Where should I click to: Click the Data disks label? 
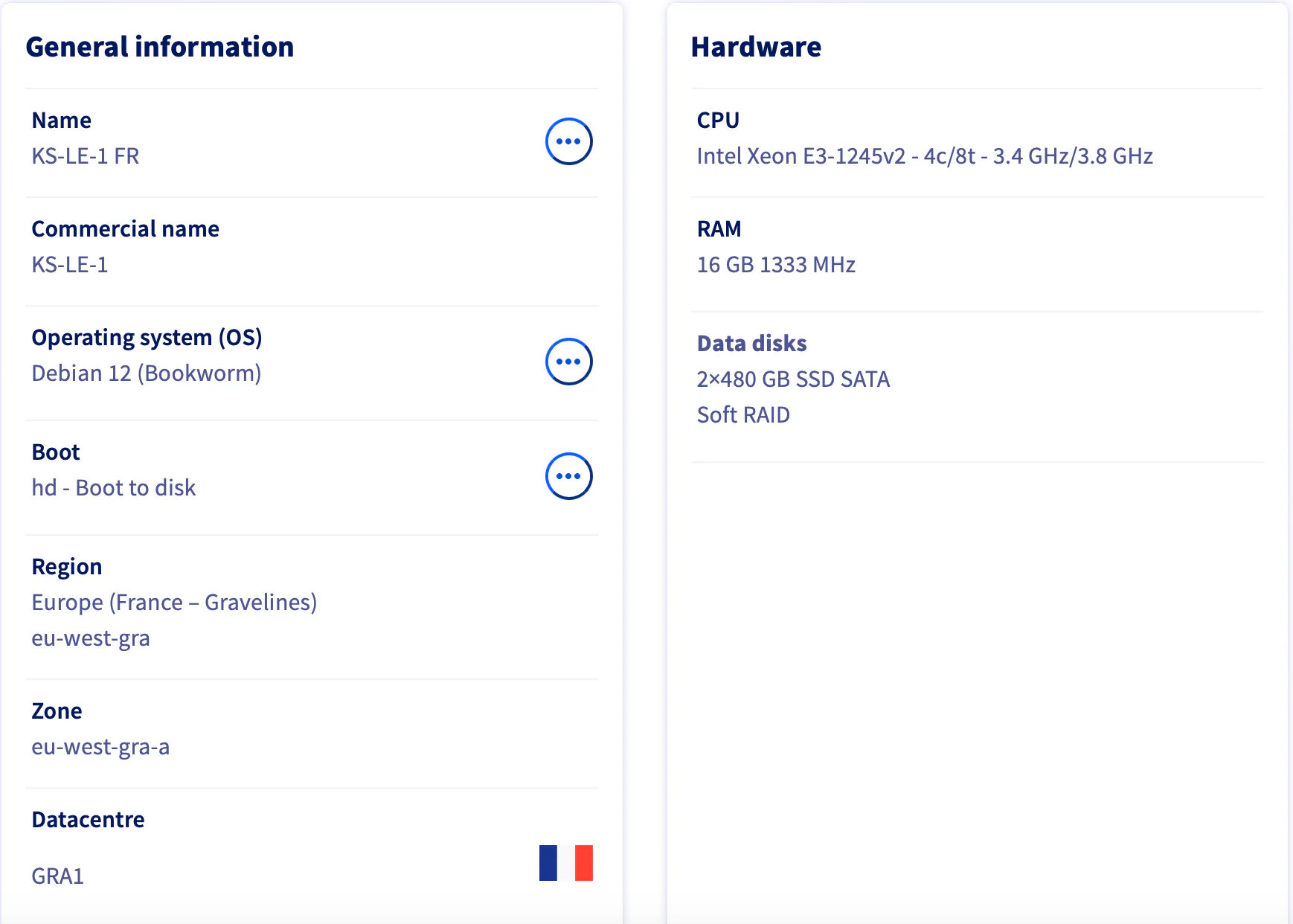coord(751,344)
